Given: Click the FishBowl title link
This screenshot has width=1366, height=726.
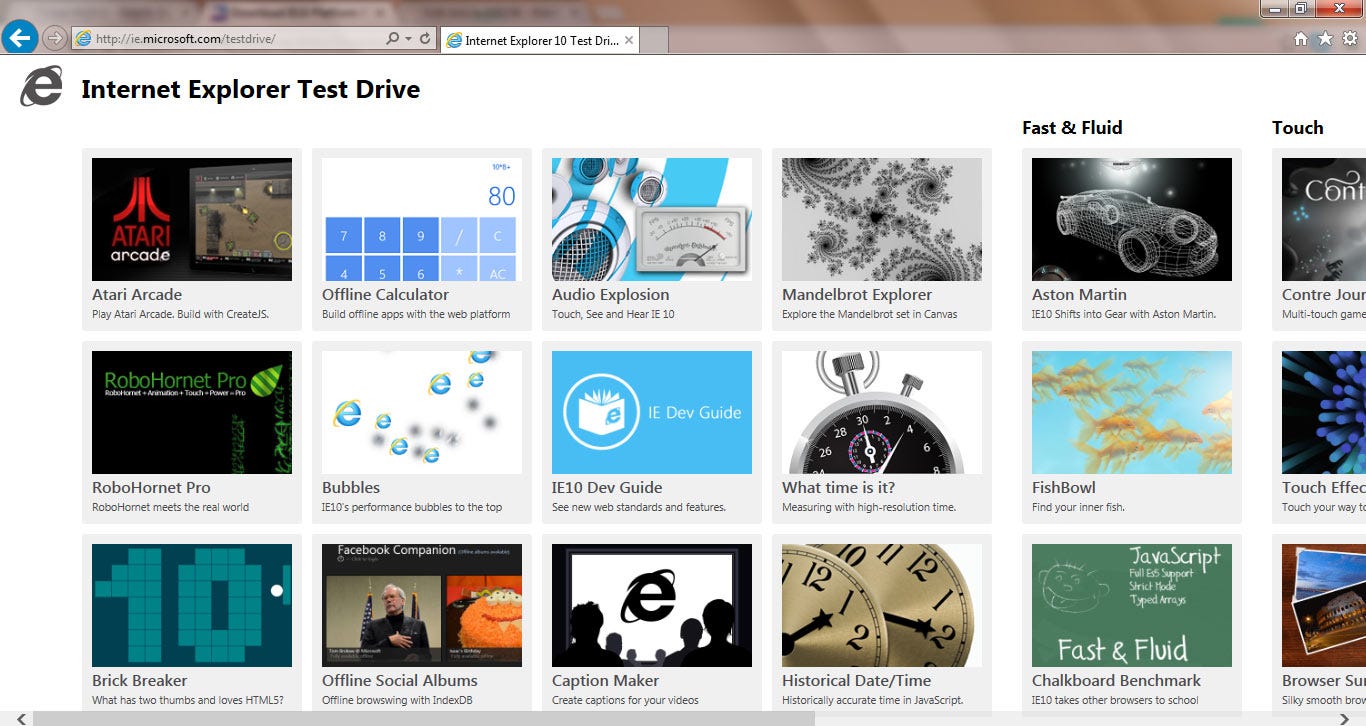Looking at the screenshot, I should (1064, 488).
